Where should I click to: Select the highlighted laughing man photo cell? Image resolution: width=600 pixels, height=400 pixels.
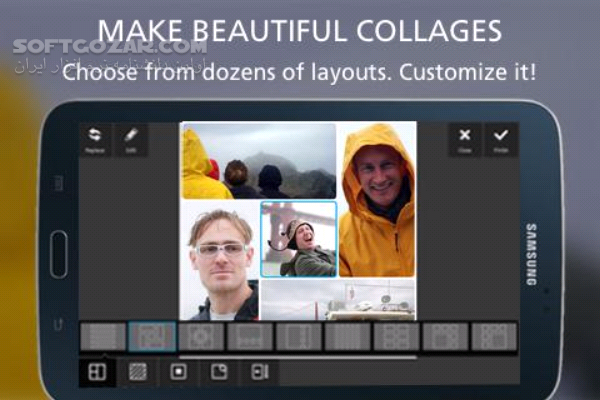[x=298, y=239]
